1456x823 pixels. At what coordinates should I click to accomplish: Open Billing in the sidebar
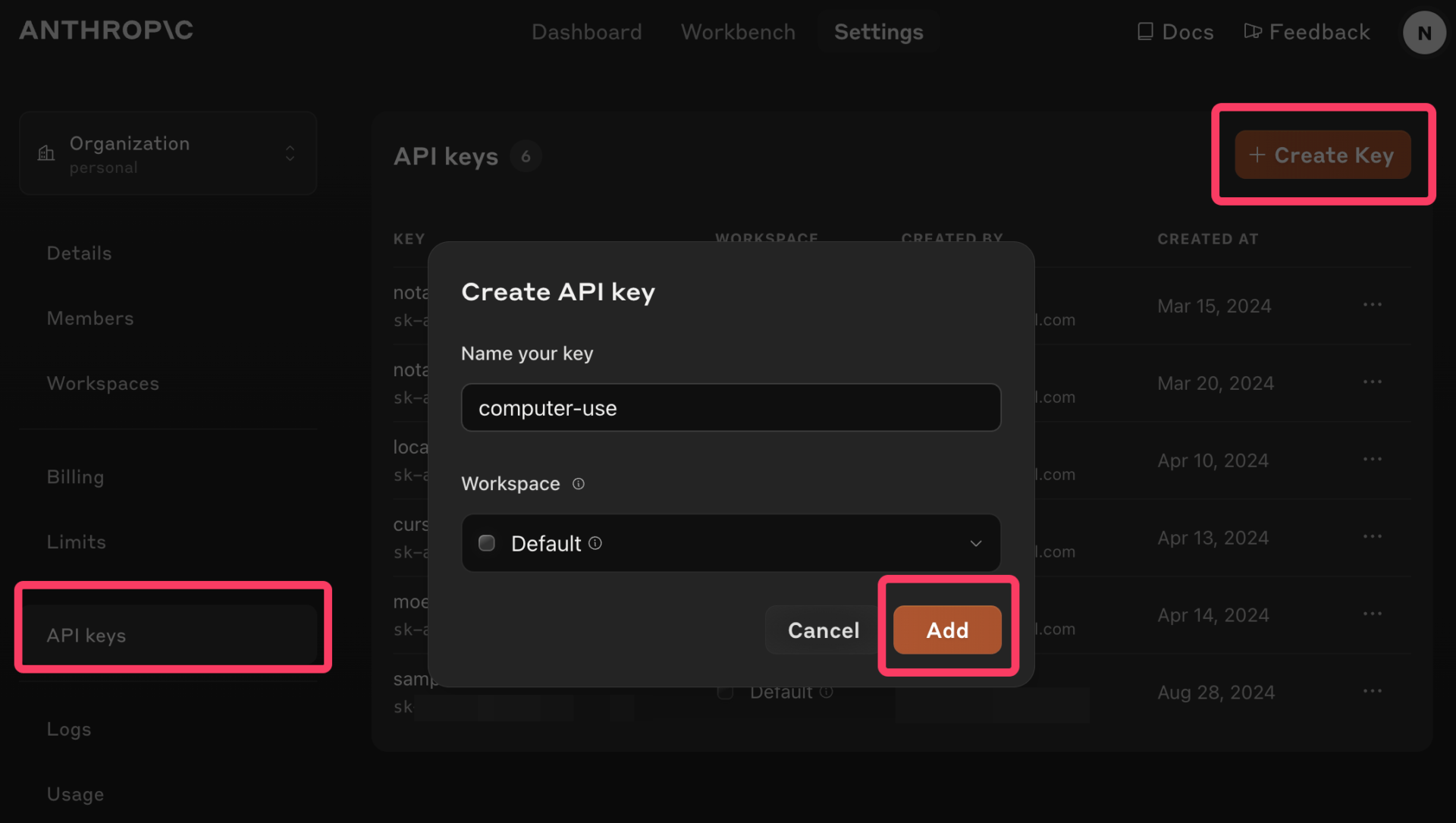tap(75, 477)
